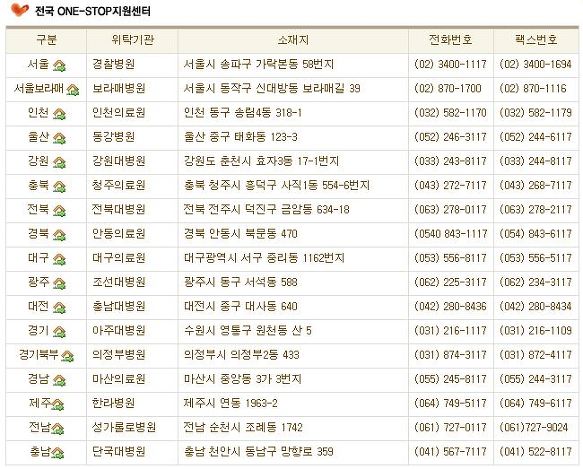Click the home icon in the 충남 row
Image resolution: width=583 pixels, height=469 pixels.
point(58,453)
